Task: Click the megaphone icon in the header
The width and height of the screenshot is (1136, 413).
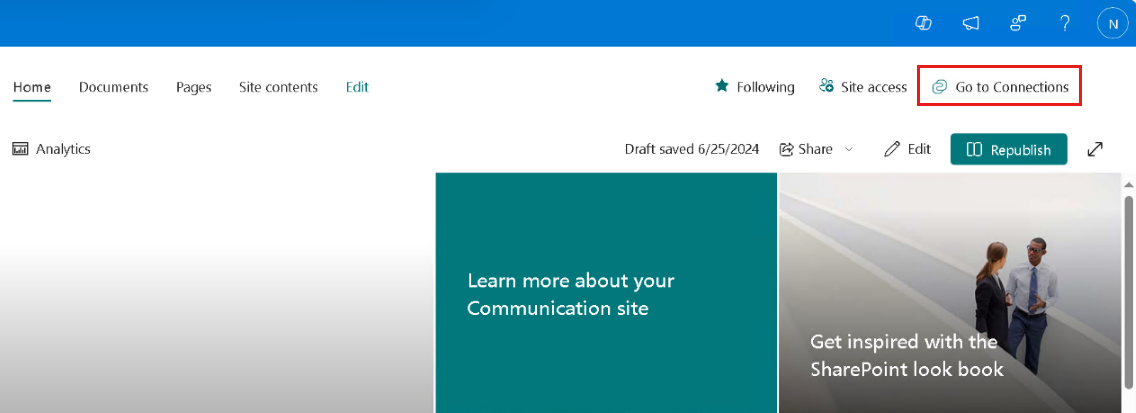Action: click(x=971, y=23)
